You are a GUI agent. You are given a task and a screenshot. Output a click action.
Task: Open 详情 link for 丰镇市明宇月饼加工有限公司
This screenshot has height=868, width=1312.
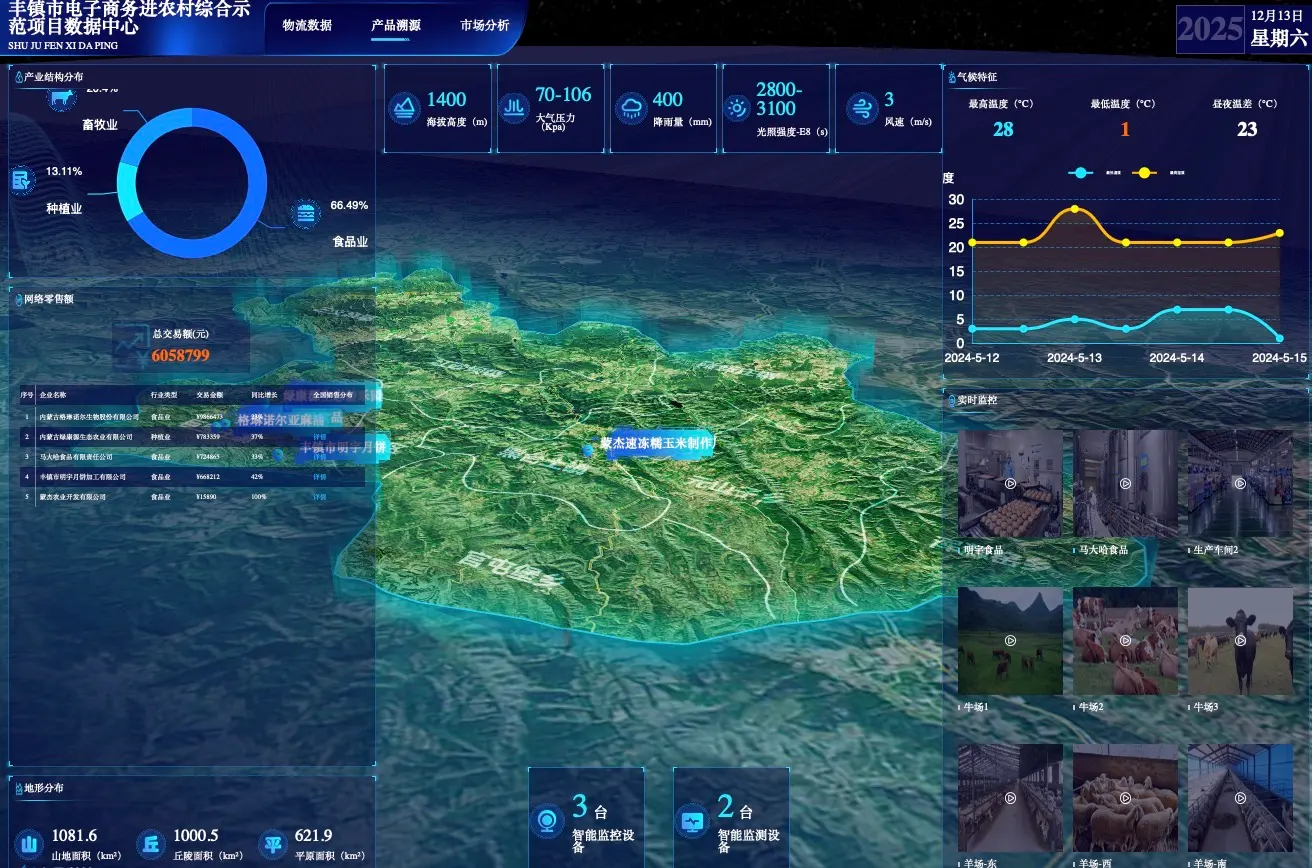320,476
